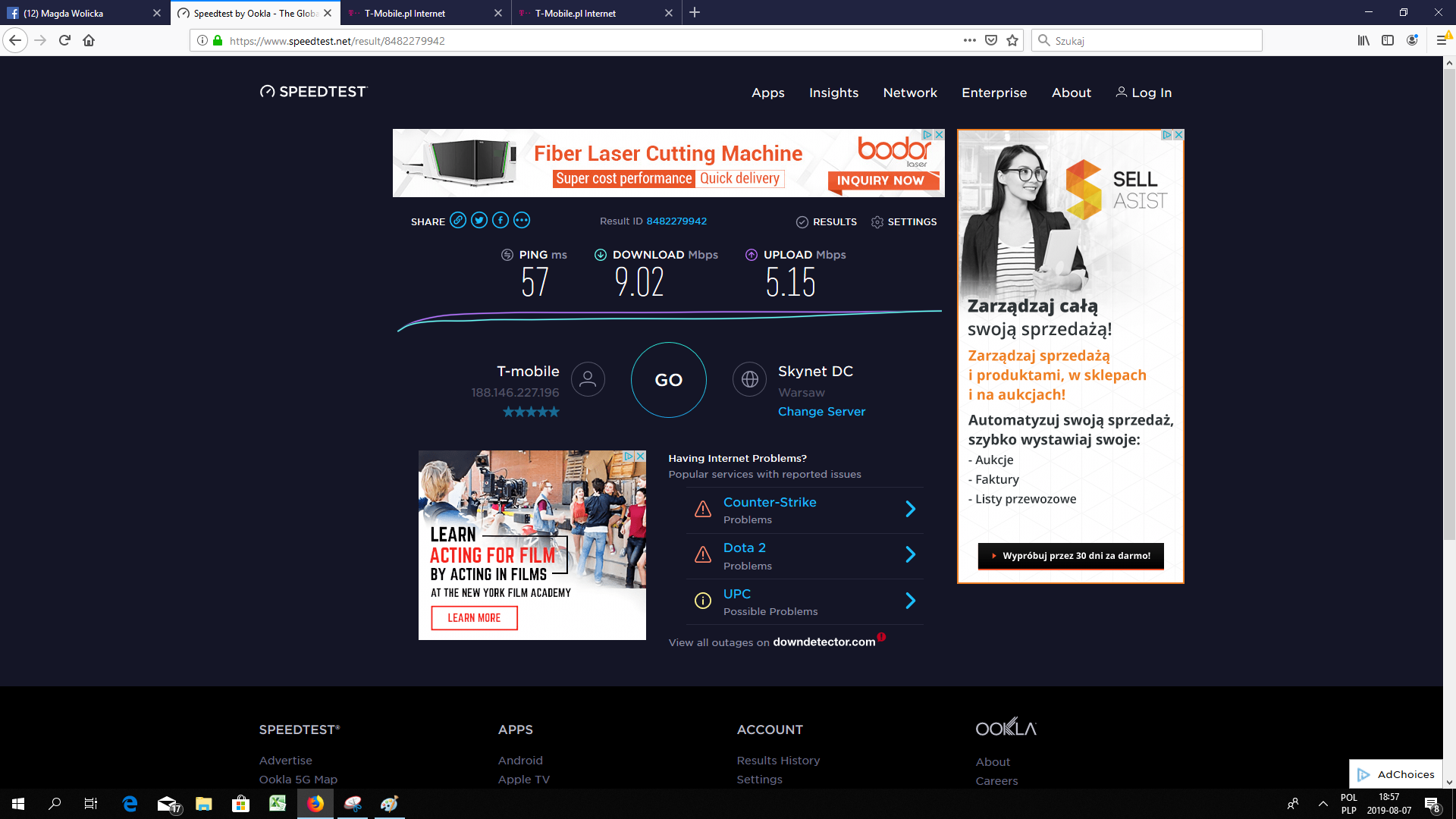Switch to Speedtest by Ookla tab
Screen dimensions: 1456x819
coord(255,13)
